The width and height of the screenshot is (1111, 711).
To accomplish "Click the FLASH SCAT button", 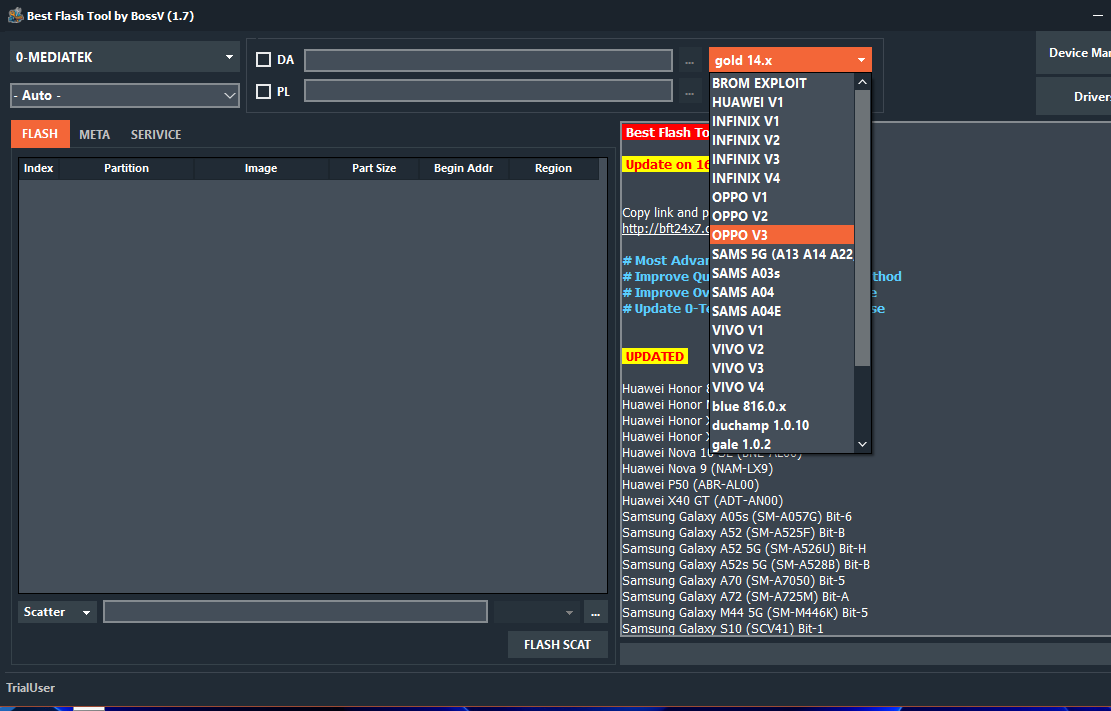I will [x=558, y=644].
